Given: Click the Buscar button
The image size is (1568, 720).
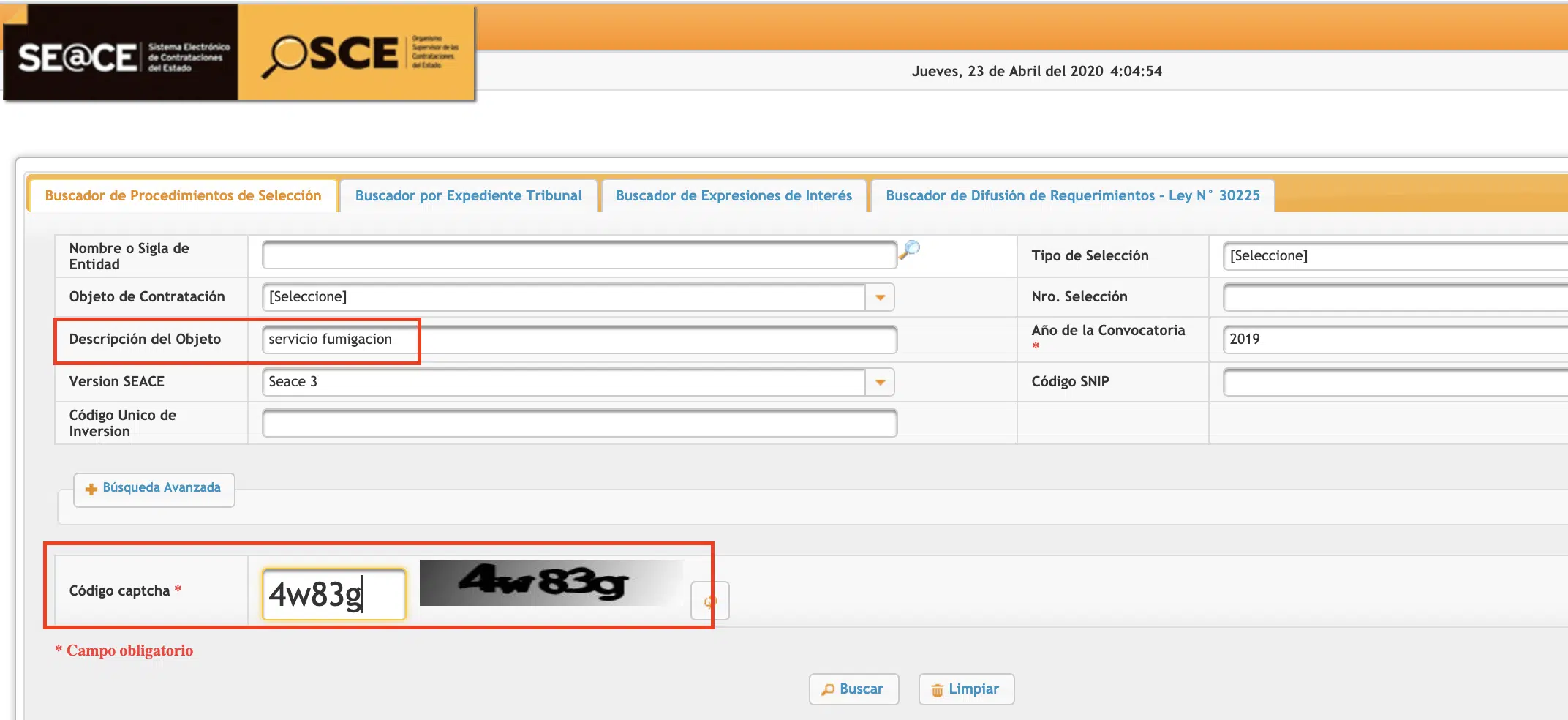Looking at the screenshot, I should coord(853,689).
